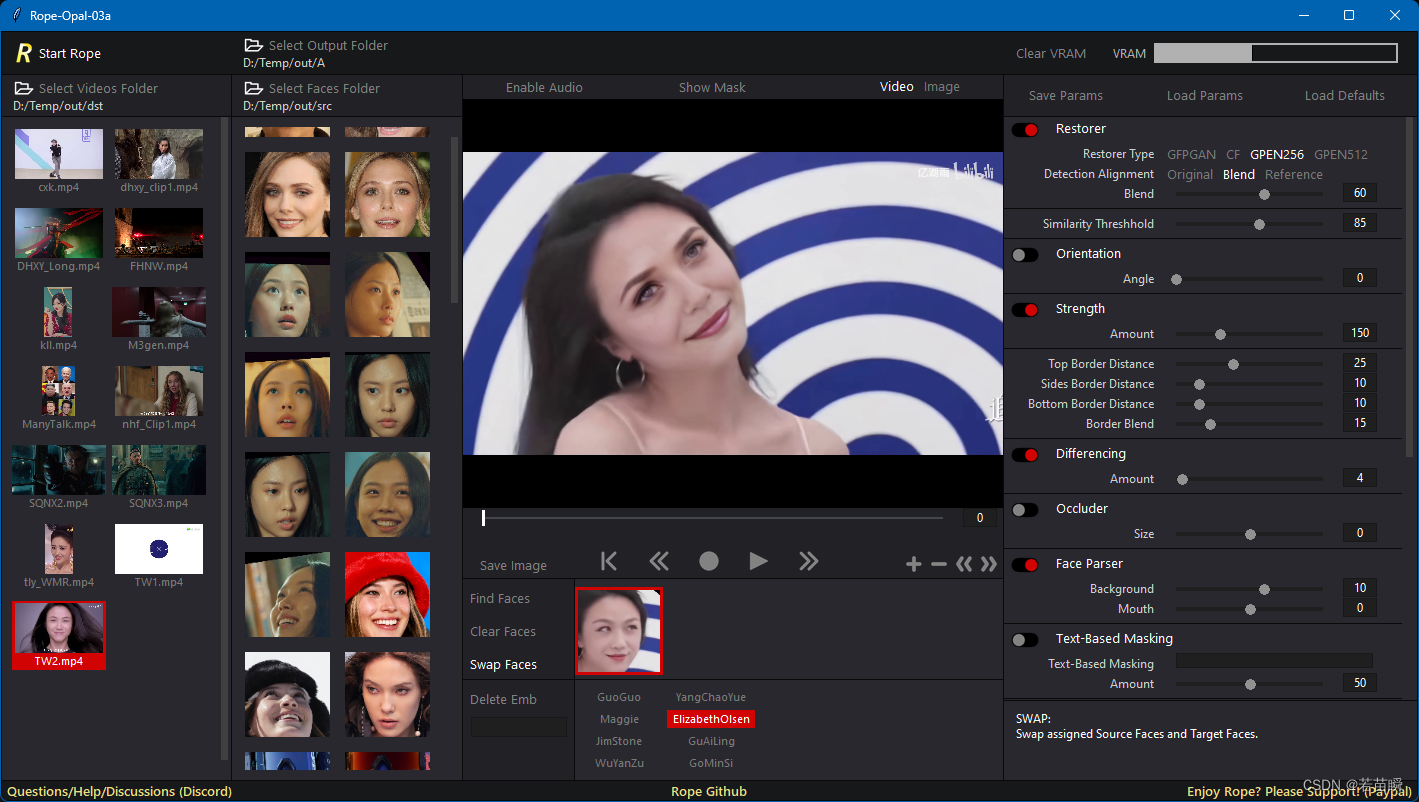Toggle the Differencing switch
1419x802 pixels.
(x=1025, y=454)
